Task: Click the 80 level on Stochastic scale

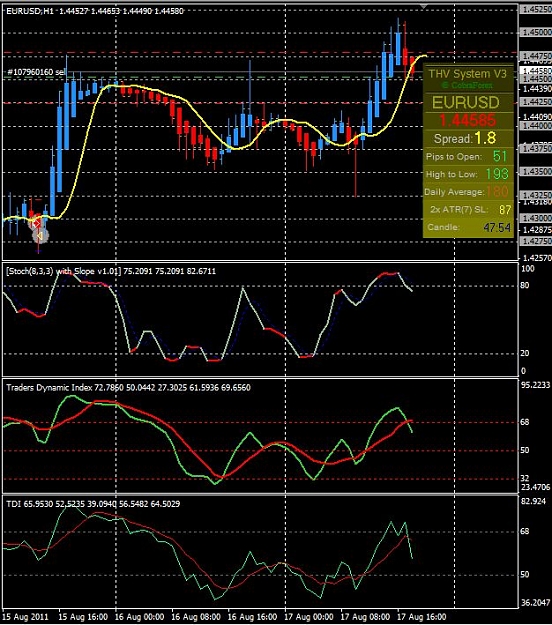Action: [525, 285]
